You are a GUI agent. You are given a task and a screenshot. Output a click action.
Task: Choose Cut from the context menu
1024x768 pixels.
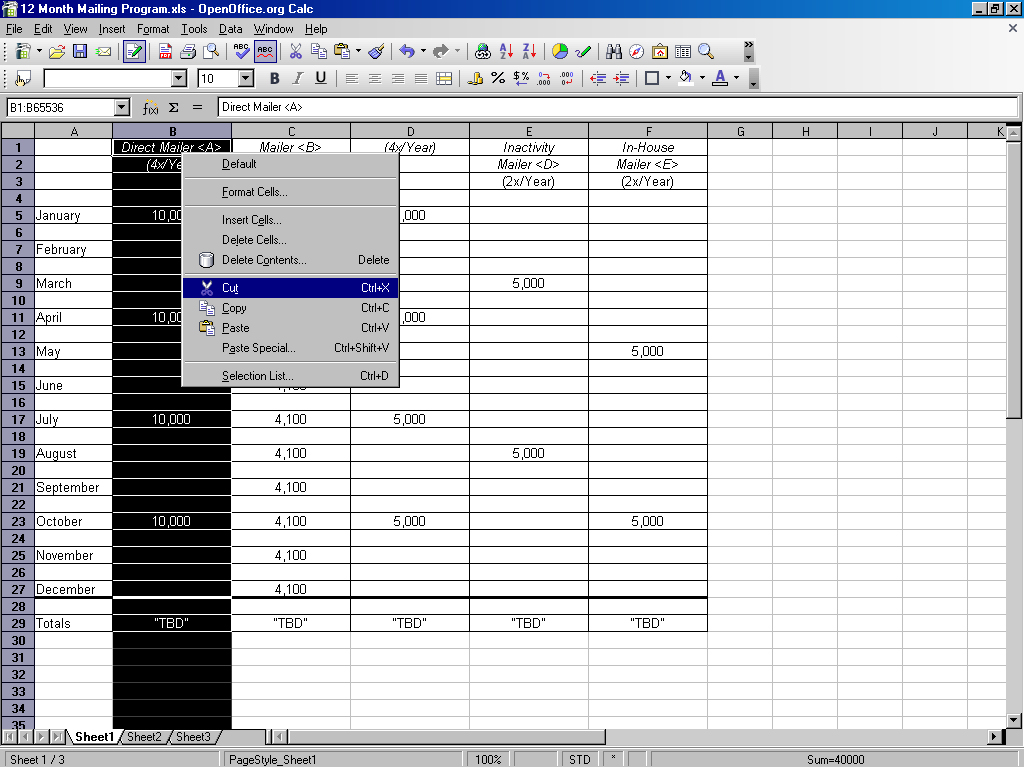(x=230, y=288)
